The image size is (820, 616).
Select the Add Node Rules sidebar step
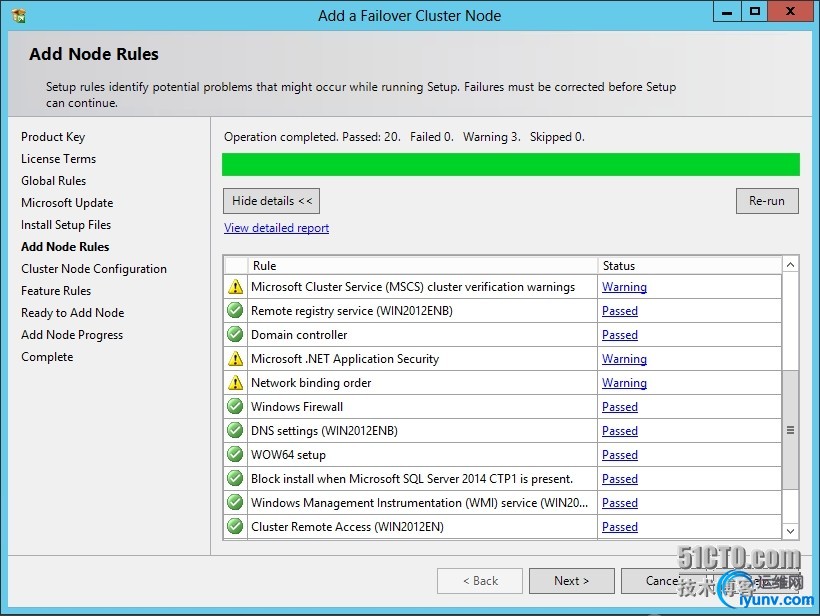click(65, 247)
